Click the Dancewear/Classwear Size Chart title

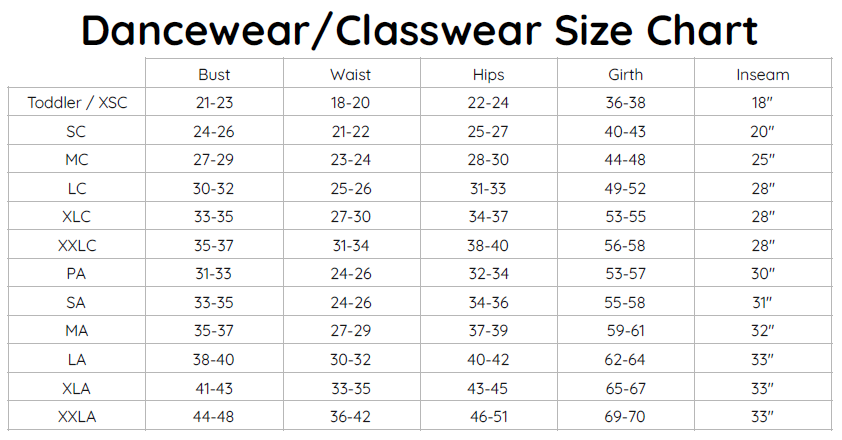pos(420,31)
